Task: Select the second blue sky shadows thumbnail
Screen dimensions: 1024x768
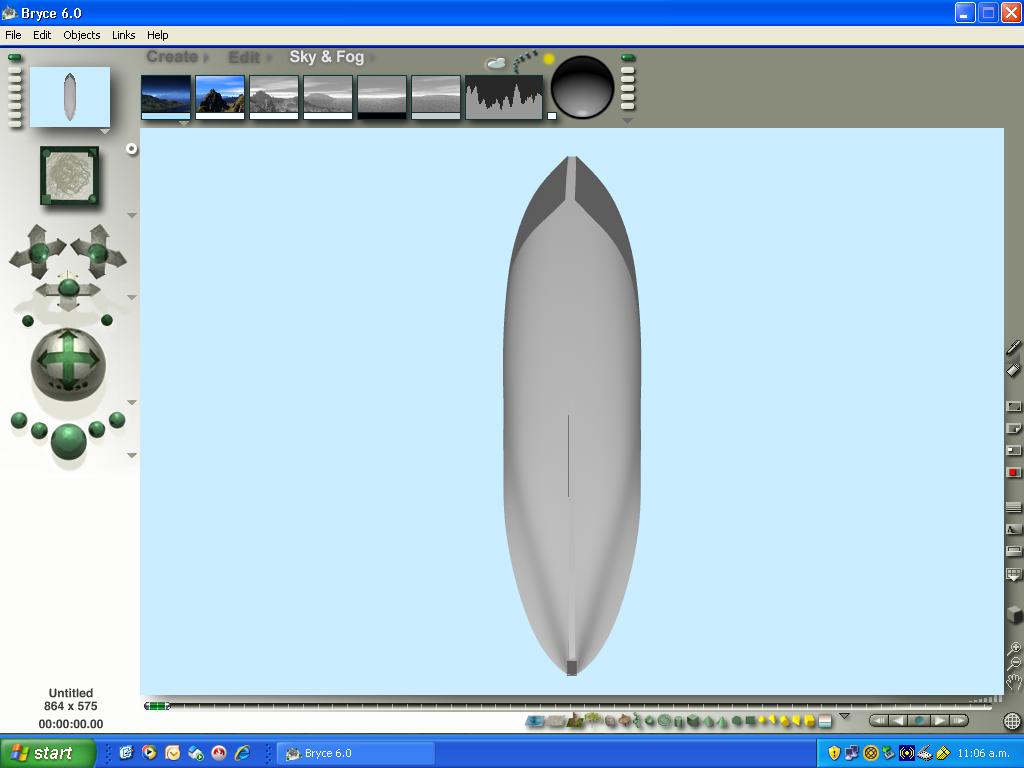Action: [220, 97]
